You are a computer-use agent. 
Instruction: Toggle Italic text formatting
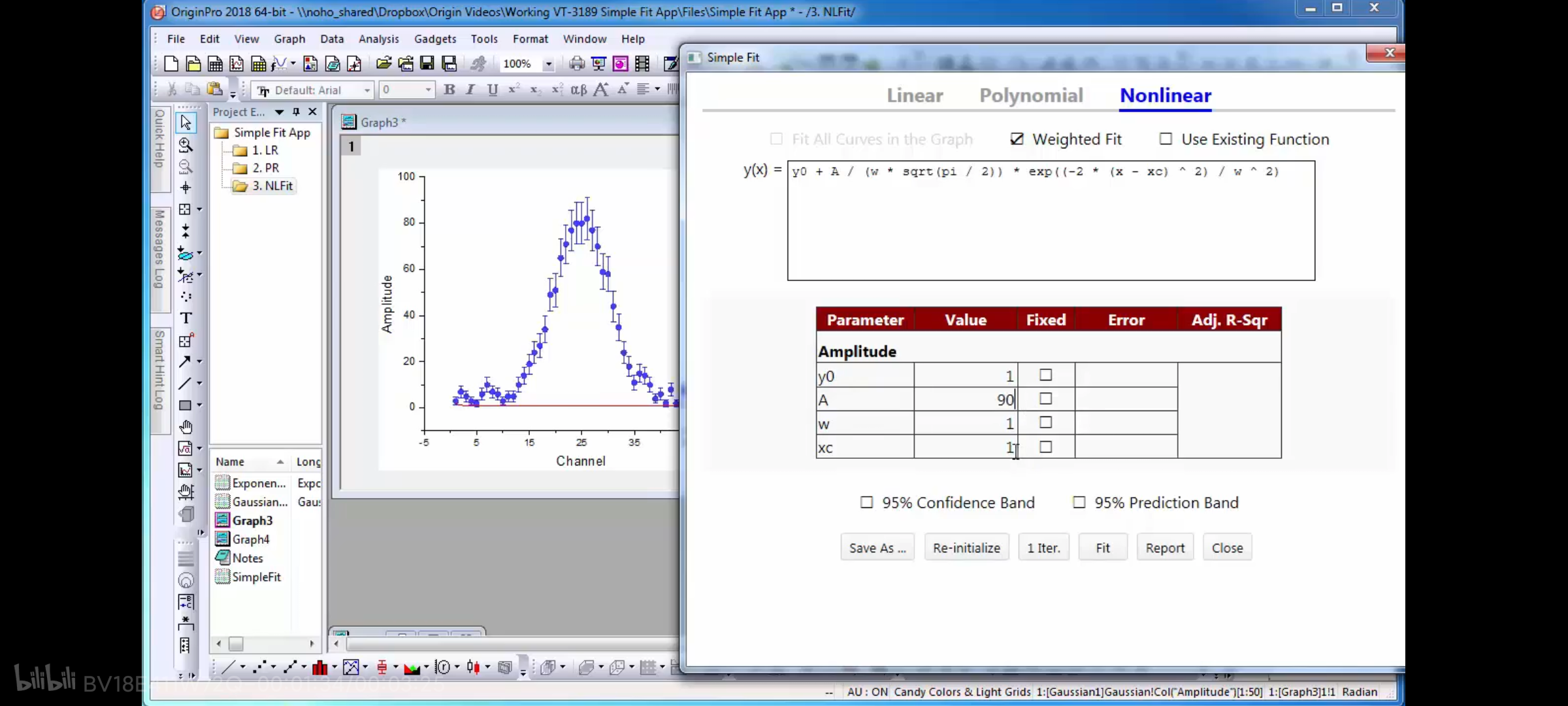click(470, 90)
